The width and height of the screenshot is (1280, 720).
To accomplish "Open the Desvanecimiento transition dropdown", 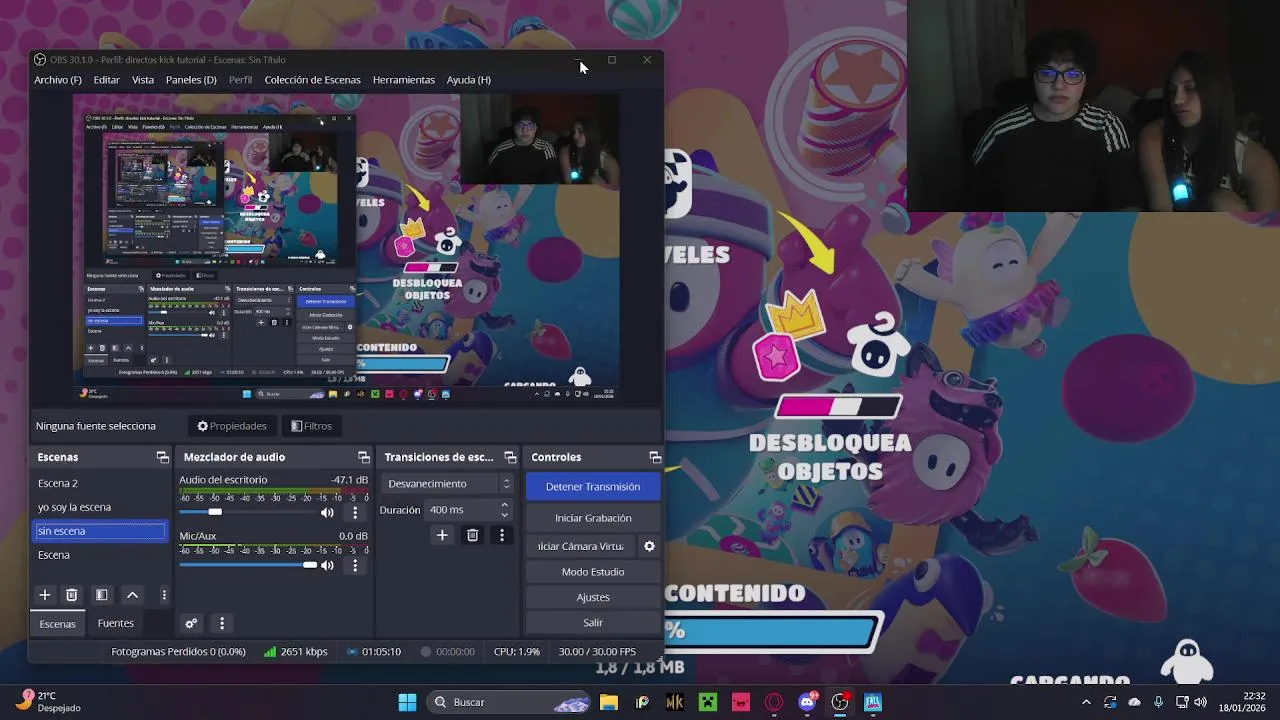I will [449, 484].
